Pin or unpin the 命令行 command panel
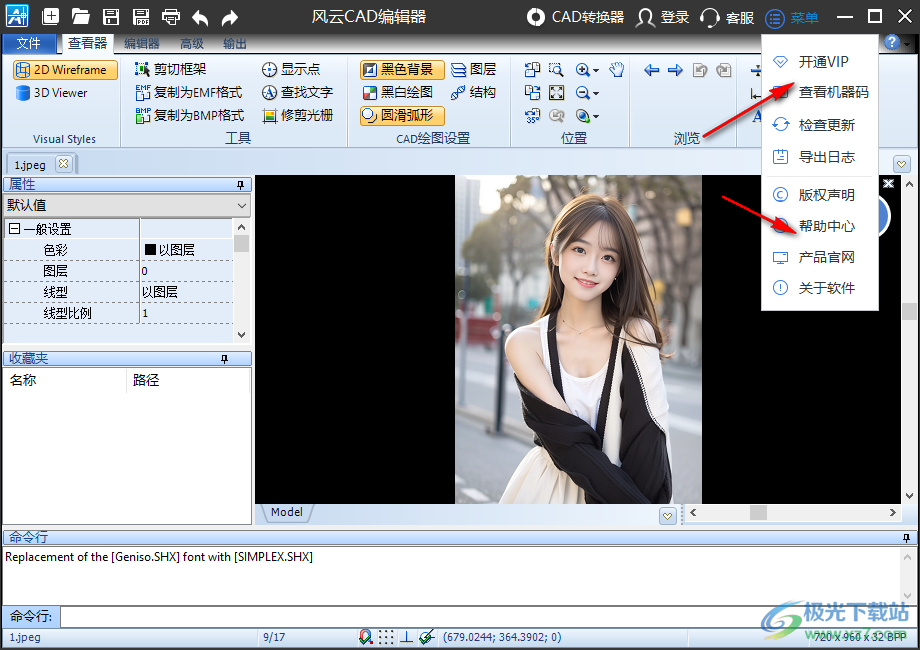 (x=906, y=537)
